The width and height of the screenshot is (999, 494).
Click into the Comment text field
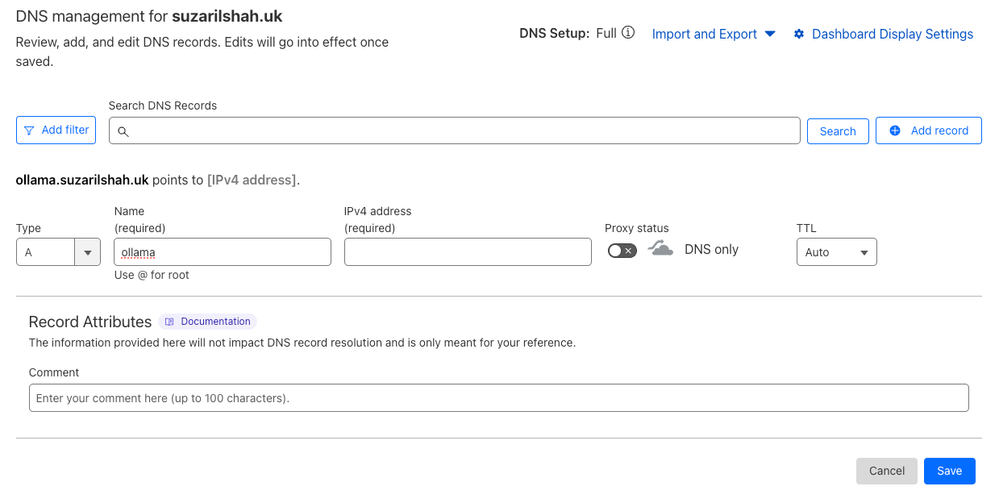(x=499, y=398)
